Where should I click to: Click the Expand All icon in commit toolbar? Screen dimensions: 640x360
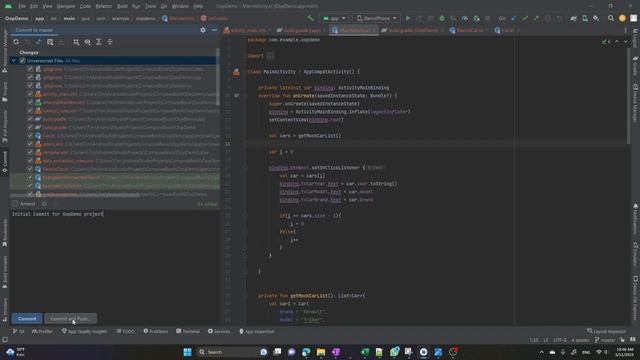point(99,42)
